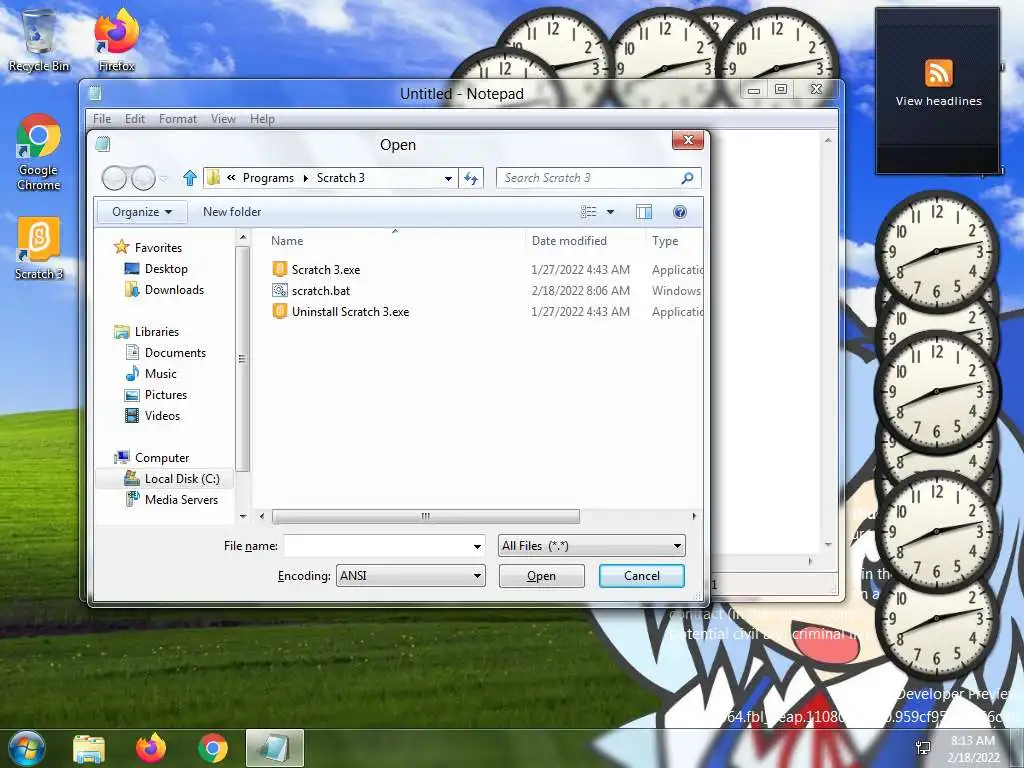
Task: Select Pictures library
Action: (x=166, y=394)
